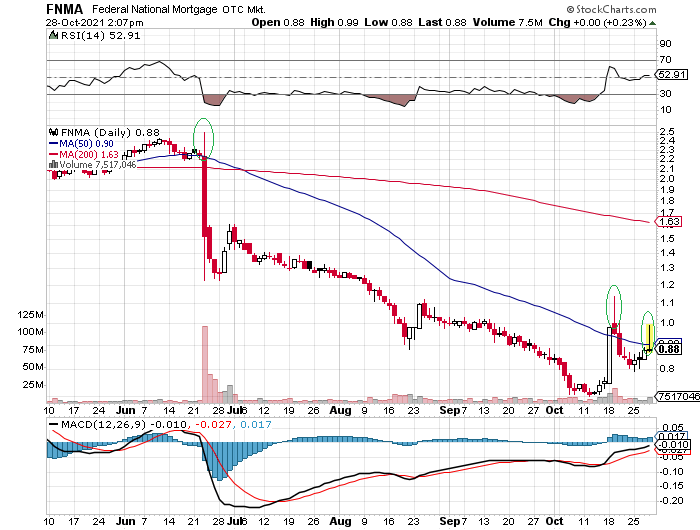Screen dimensions: 700x530
Task: Click the volume bars icon in legend
Action: click(x=53, y=165)
